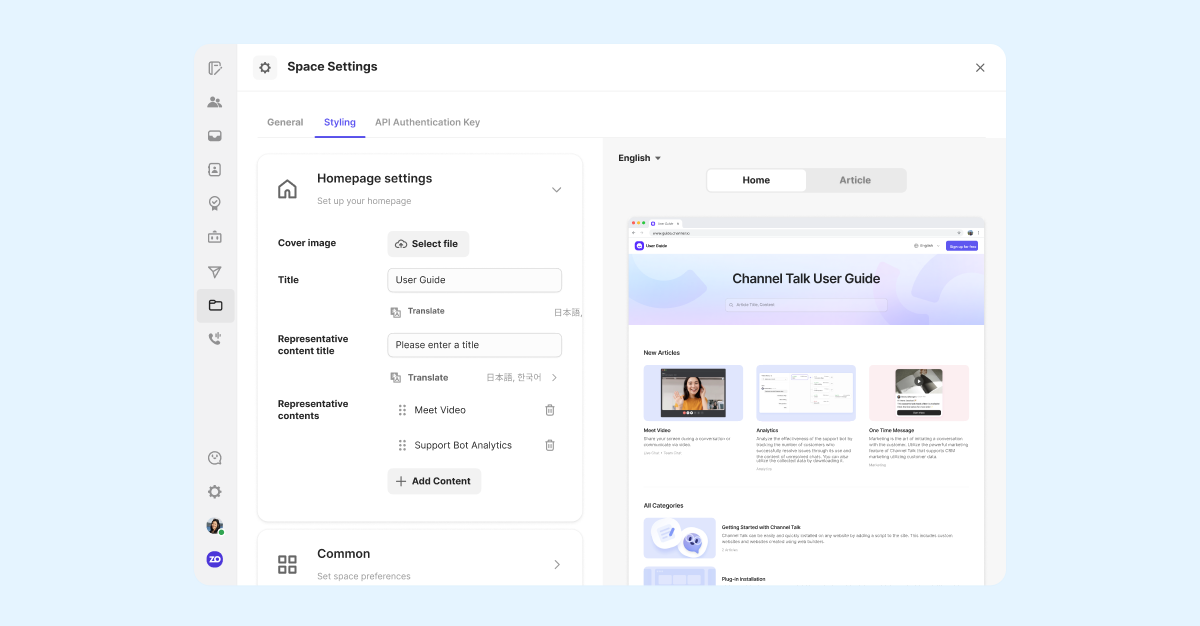1200x626 pixels.
Task: Open the chat bubble icon in the lower sidebar
Action: click(215, 458)
